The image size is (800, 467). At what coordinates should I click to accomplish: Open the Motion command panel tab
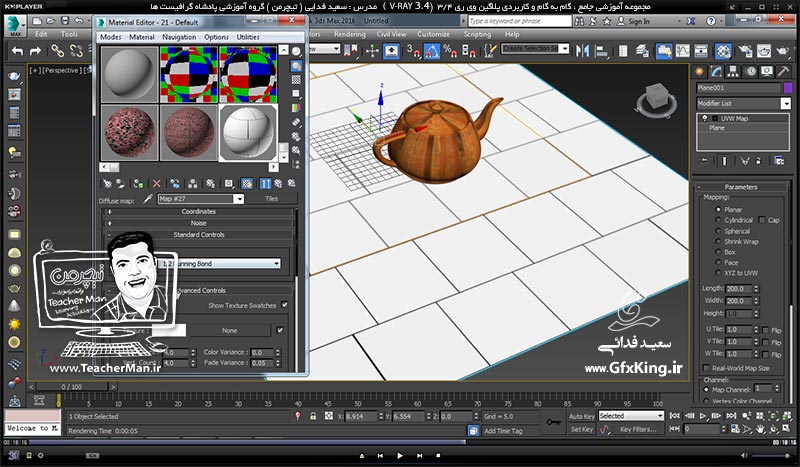point(751,72)
